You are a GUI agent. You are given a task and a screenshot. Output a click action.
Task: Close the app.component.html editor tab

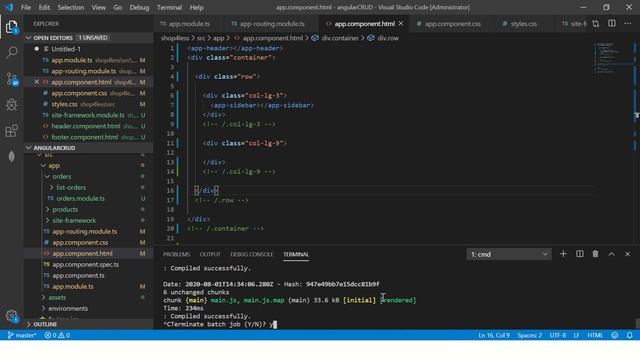[401, 24]
